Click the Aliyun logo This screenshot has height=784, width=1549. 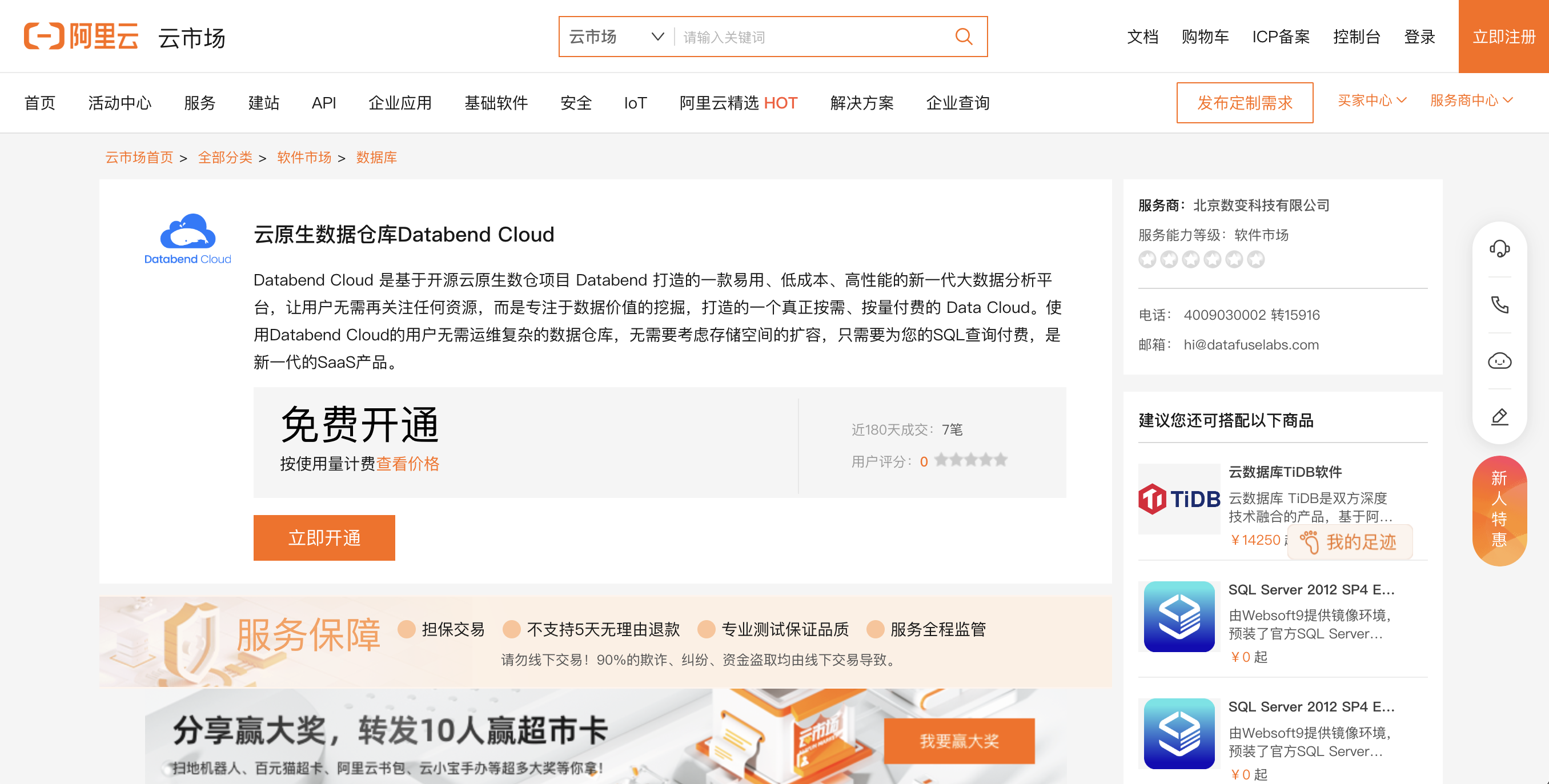(81, 36)
